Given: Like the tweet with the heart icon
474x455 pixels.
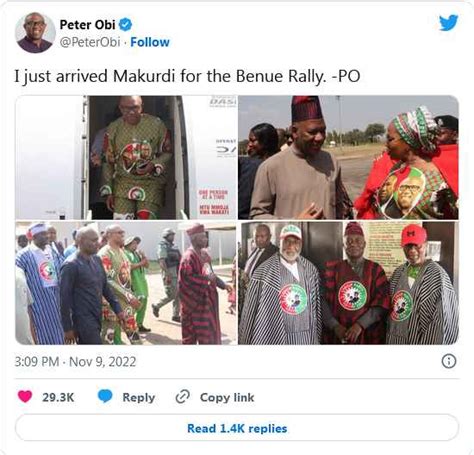Looking at the screenshot, I should 25,397.
